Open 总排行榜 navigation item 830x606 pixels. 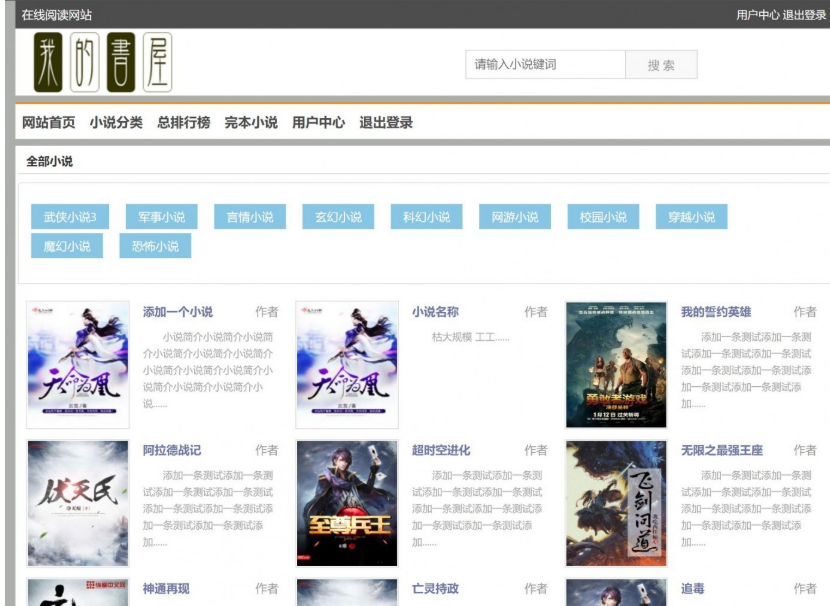184,123
